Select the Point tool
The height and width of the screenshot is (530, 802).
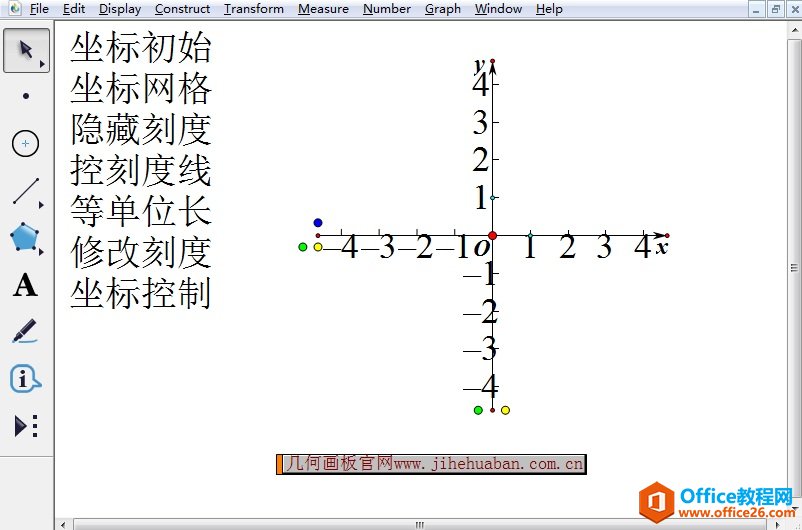click(x=25, y=96)
